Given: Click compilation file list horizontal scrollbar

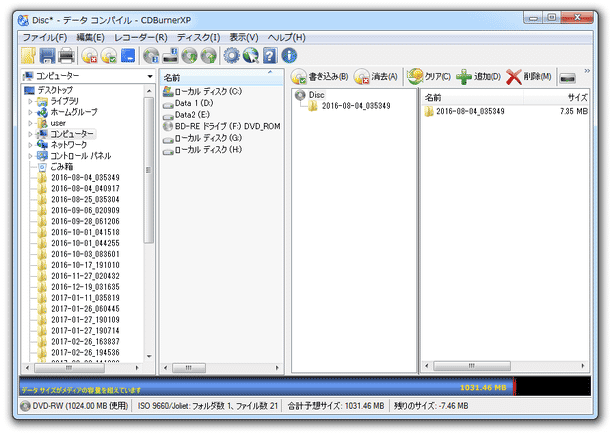Looking at the screenshot, I should click(x=471, y=366).
